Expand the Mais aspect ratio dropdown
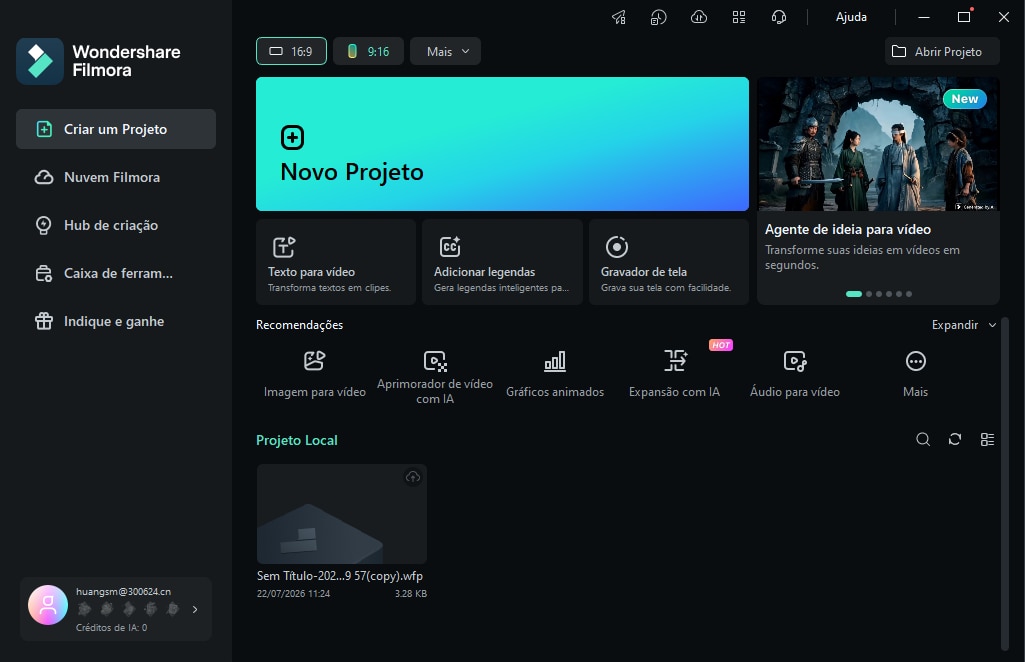This screenshot has width=1025, height=662. click(x=445, y=51)
